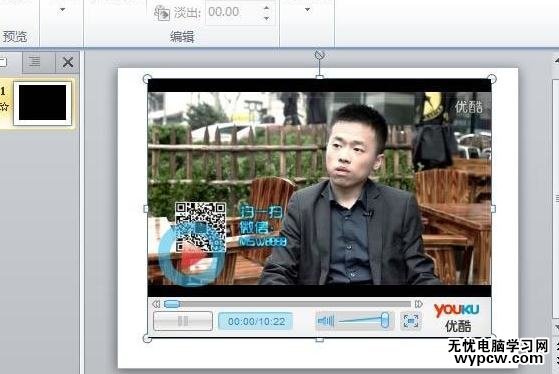Click the volume slider knob

coord(384,320)
